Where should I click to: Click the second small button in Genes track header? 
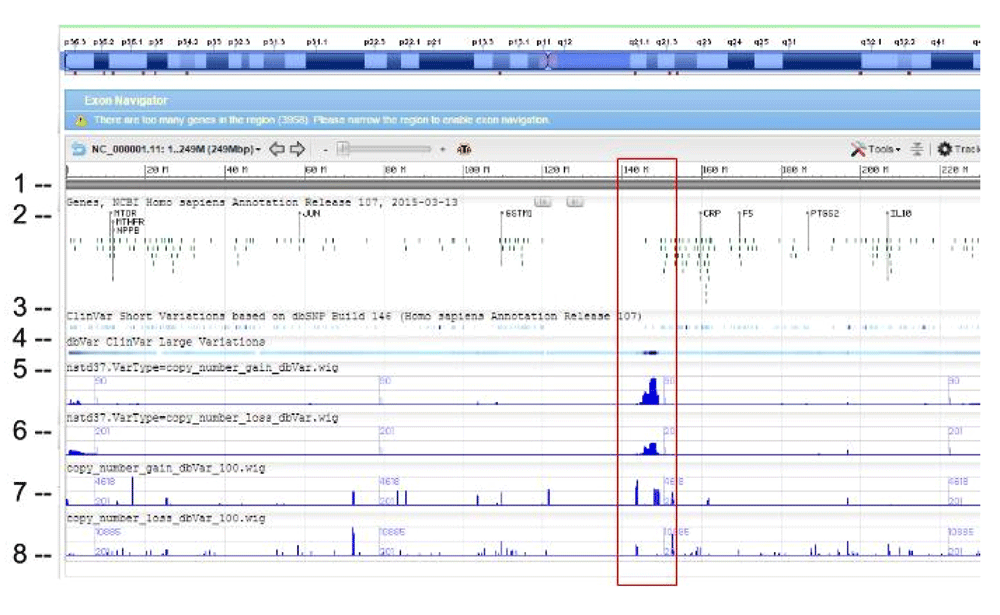click(575, 202)
